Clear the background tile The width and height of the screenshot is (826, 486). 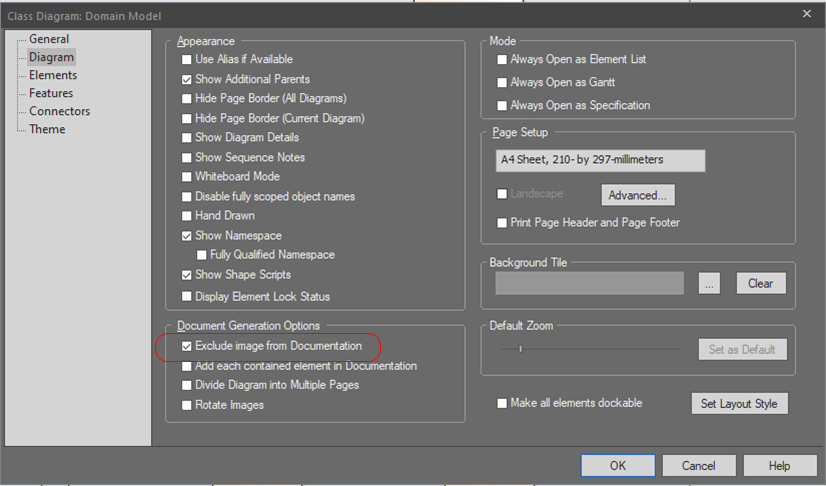click(x=761, y=284)
